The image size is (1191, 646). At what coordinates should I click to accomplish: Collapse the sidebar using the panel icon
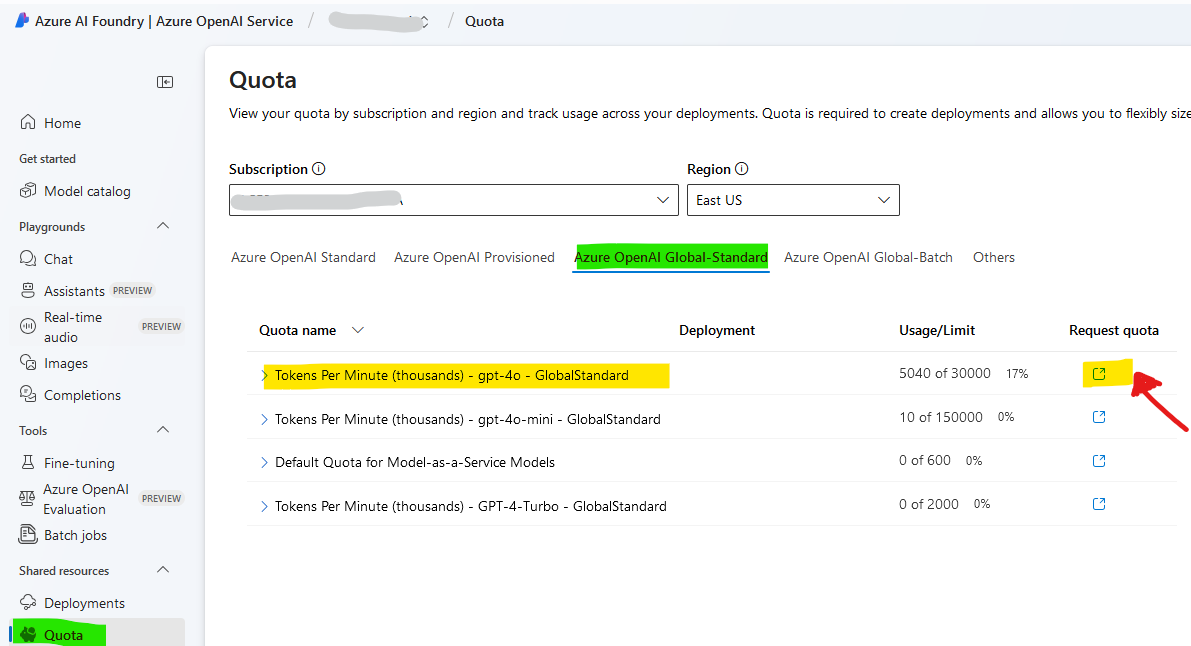(x=165, y=82)
